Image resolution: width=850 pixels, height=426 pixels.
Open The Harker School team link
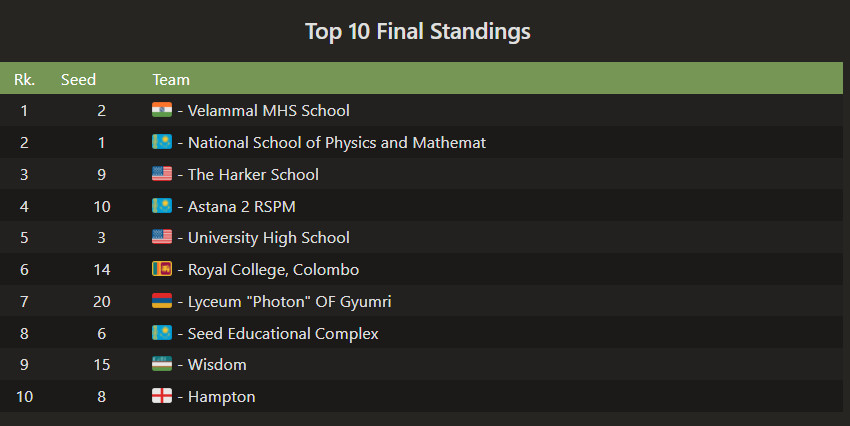click(x=253, y=174)
